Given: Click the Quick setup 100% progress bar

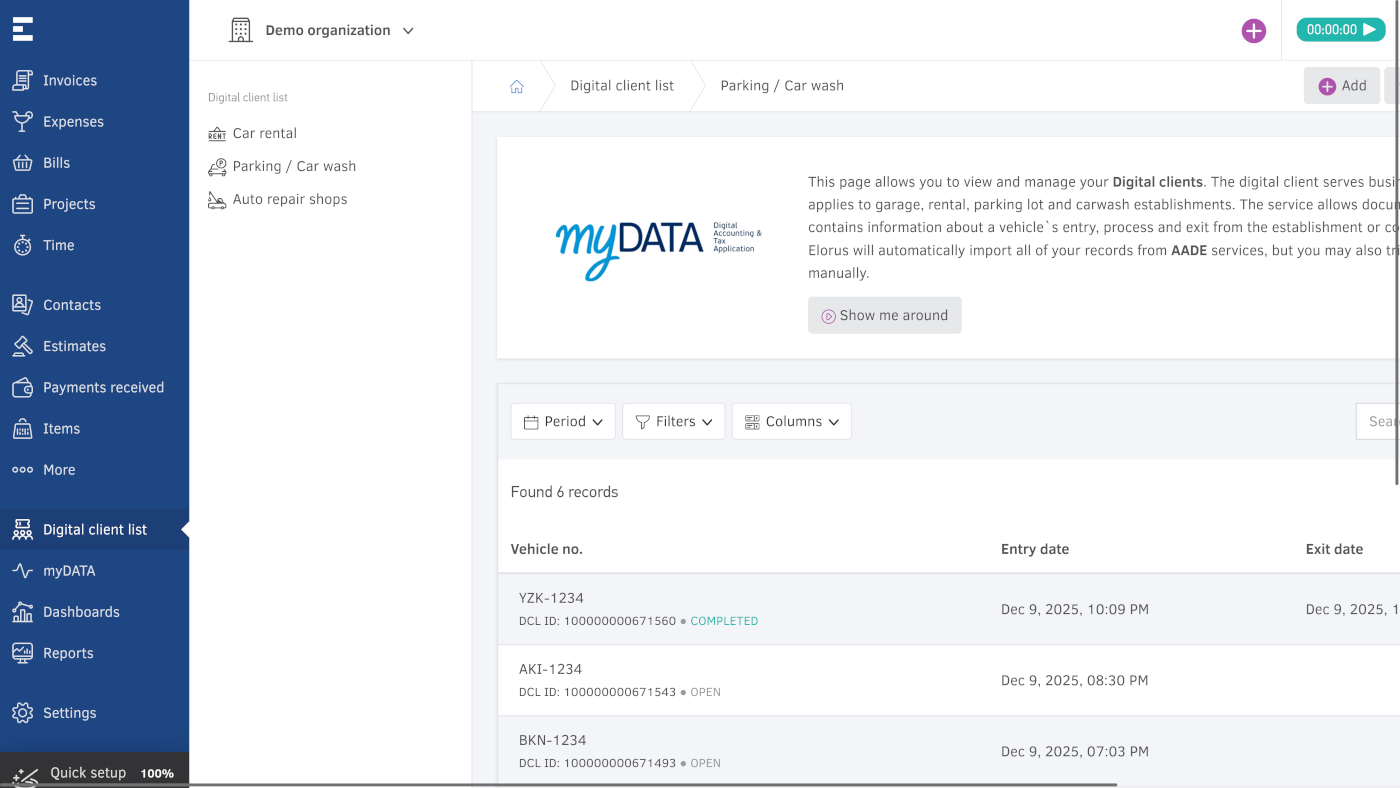Looking at the screenshot, I should tap(94, 773).
